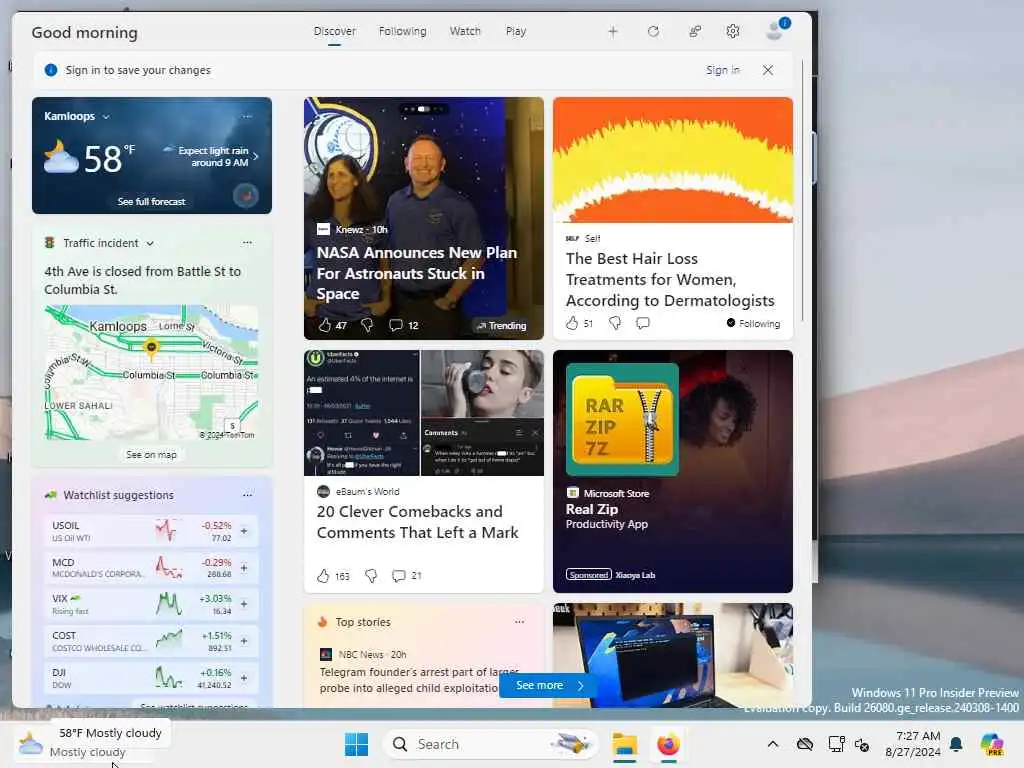
Task: Switch to the Play tab
Action: (515, 31)
